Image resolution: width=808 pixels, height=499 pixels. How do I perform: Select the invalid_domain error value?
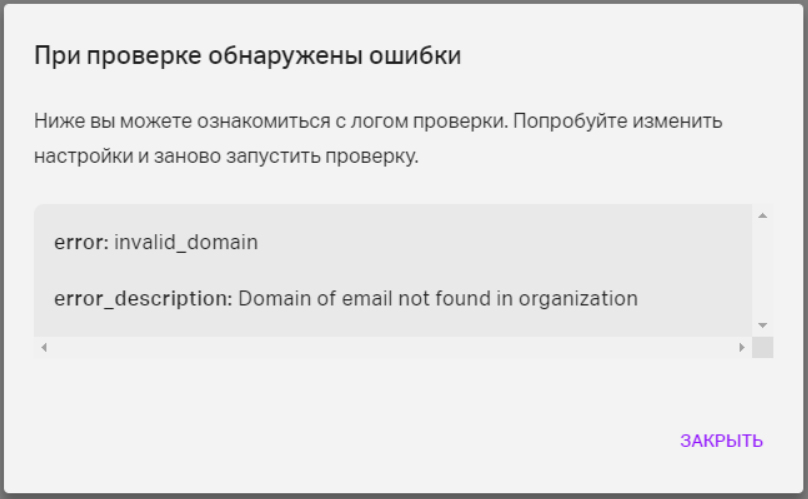pos(186,242)
